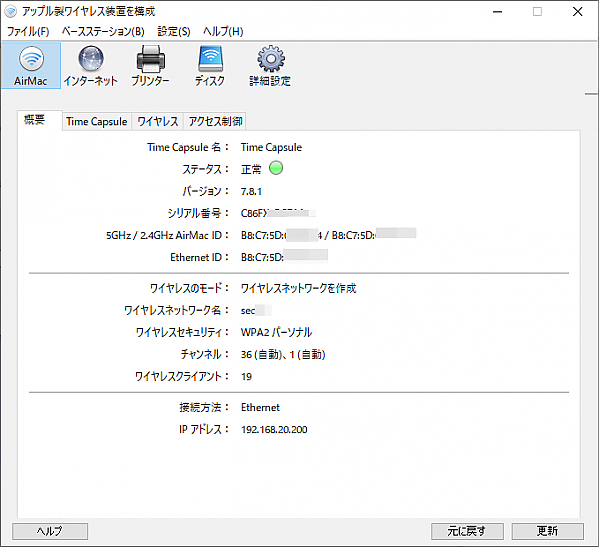
Task: Click the ヘルプ button at bottom
Action: tap(50, 531)
